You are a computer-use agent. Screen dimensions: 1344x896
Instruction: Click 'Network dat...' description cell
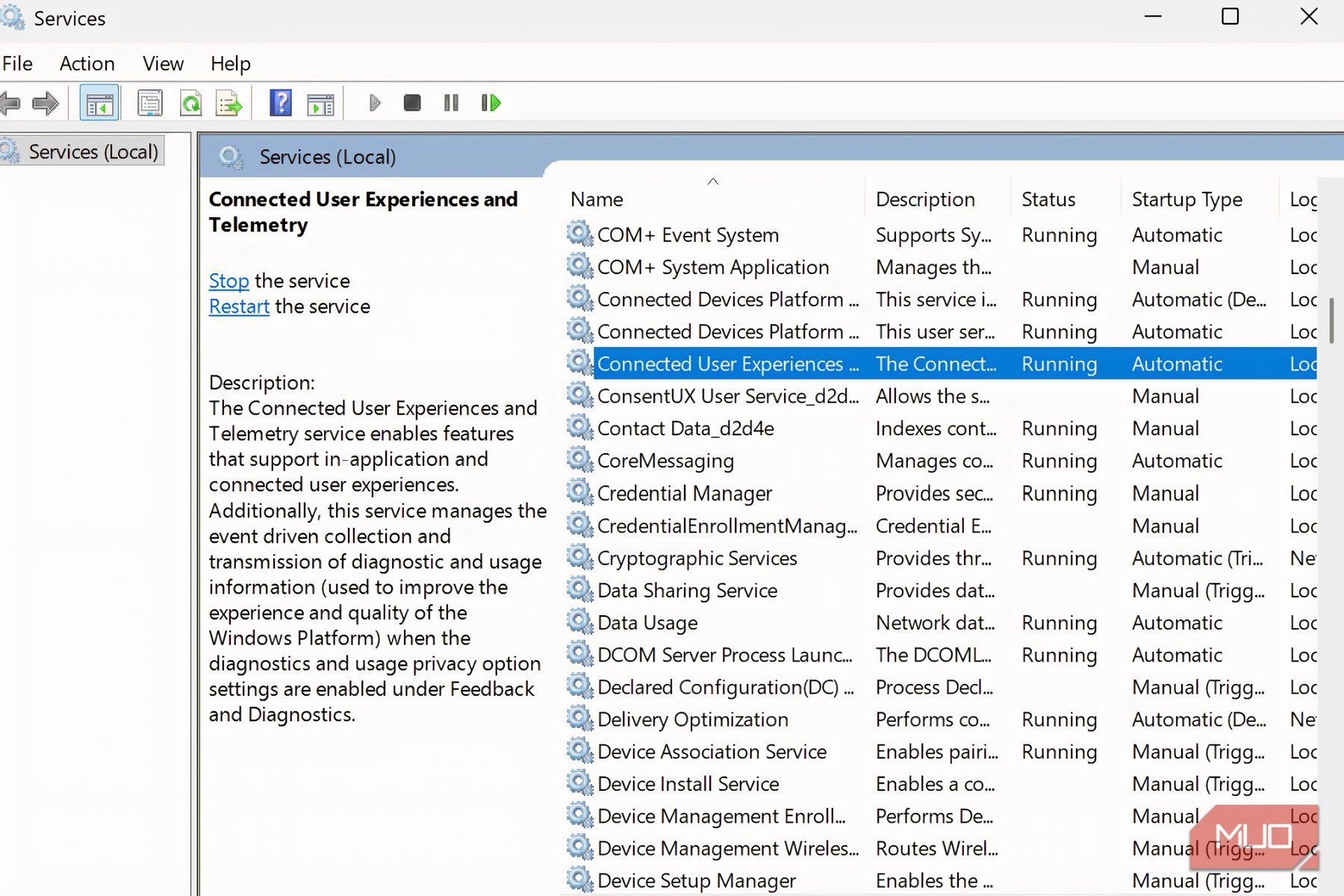tap(935, 623)
